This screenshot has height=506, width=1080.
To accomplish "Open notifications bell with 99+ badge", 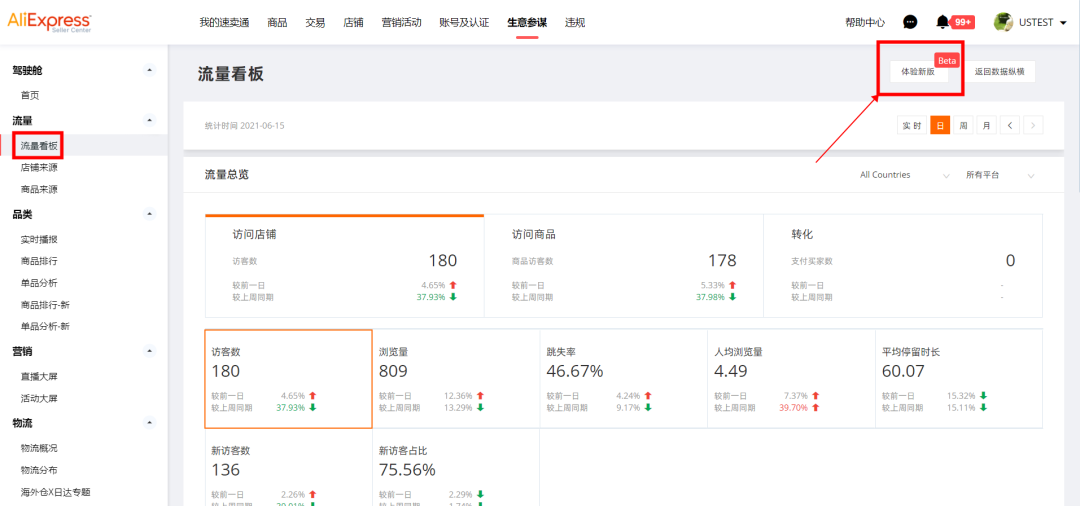I will coord(943,22).
